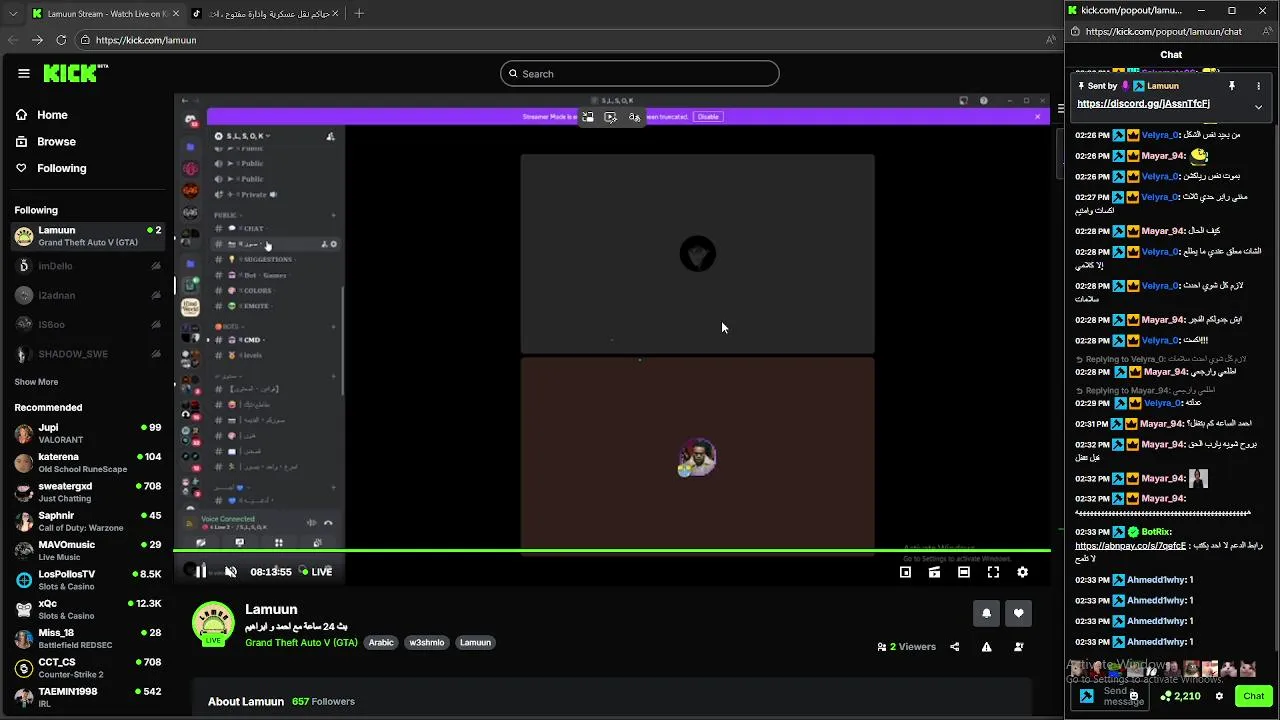1280x720 pixels.
Task: Open recommended channel LosPollosTV
Action: [x=87, y=580]
